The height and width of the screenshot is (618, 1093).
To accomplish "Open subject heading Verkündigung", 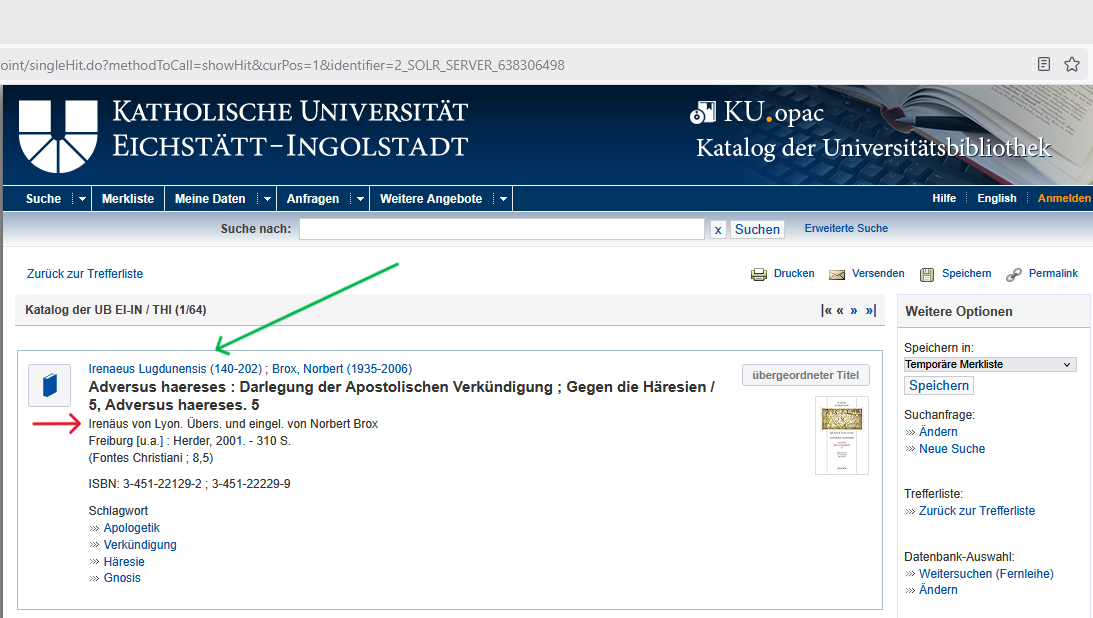I will coord(140,545).
